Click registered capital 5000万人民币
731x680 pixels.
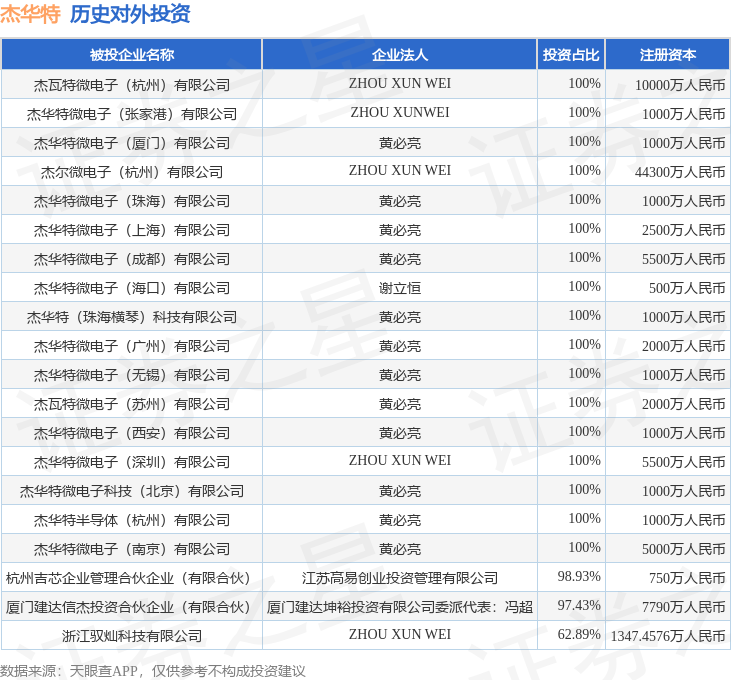683,549
